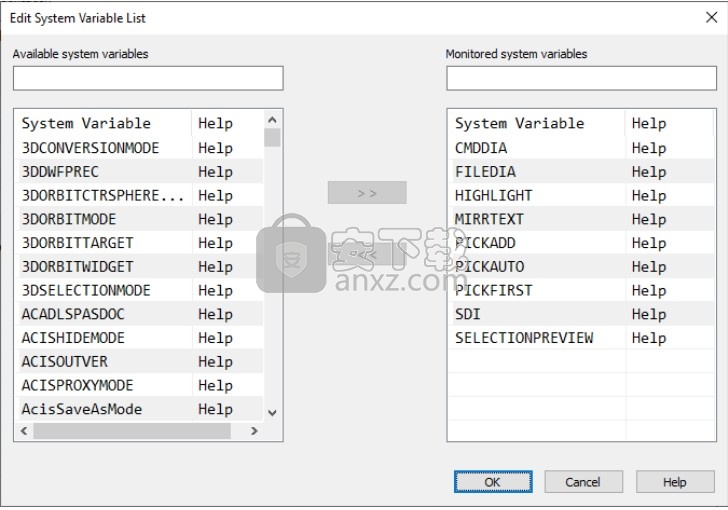Image resolution: width=728 pixels, height=510 pixels.
Task: Focus the Available system variables search field
Action: point(148,78)
